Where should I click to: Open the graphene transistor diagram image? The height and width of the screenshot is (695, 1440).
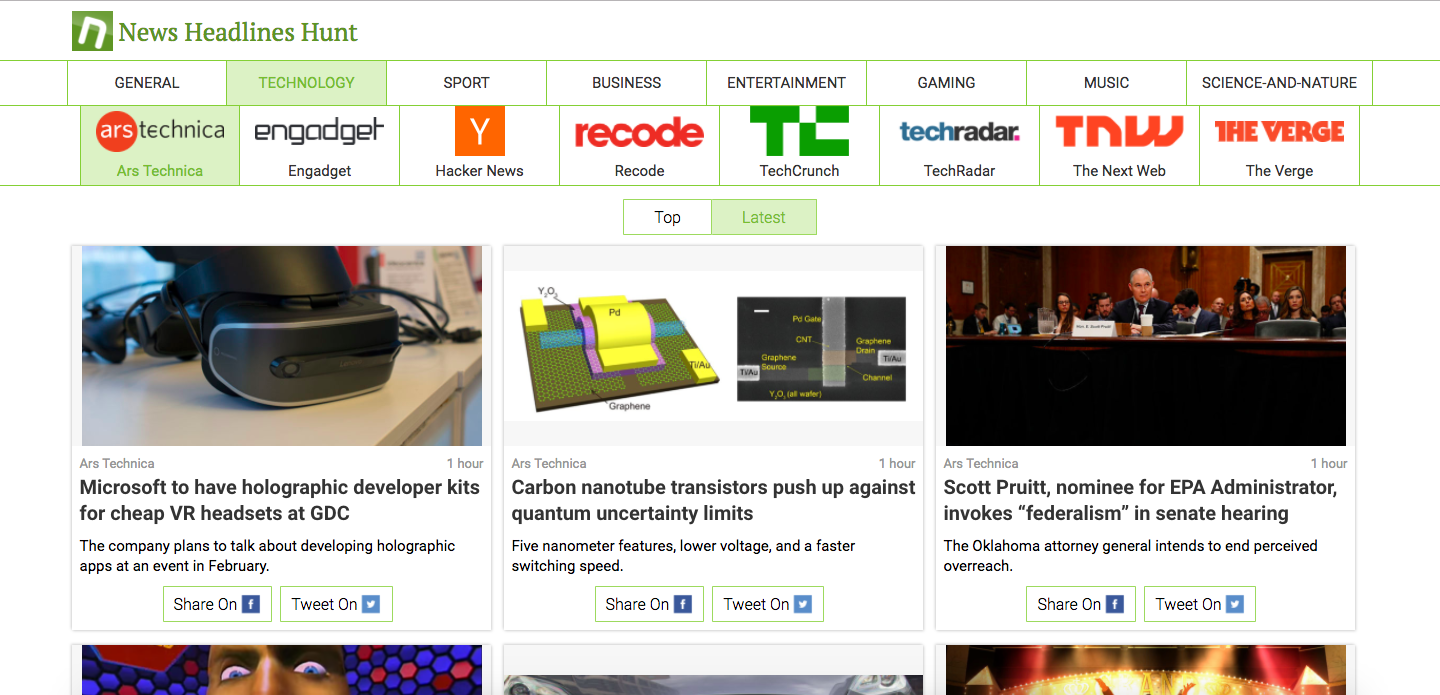point(713,346)
